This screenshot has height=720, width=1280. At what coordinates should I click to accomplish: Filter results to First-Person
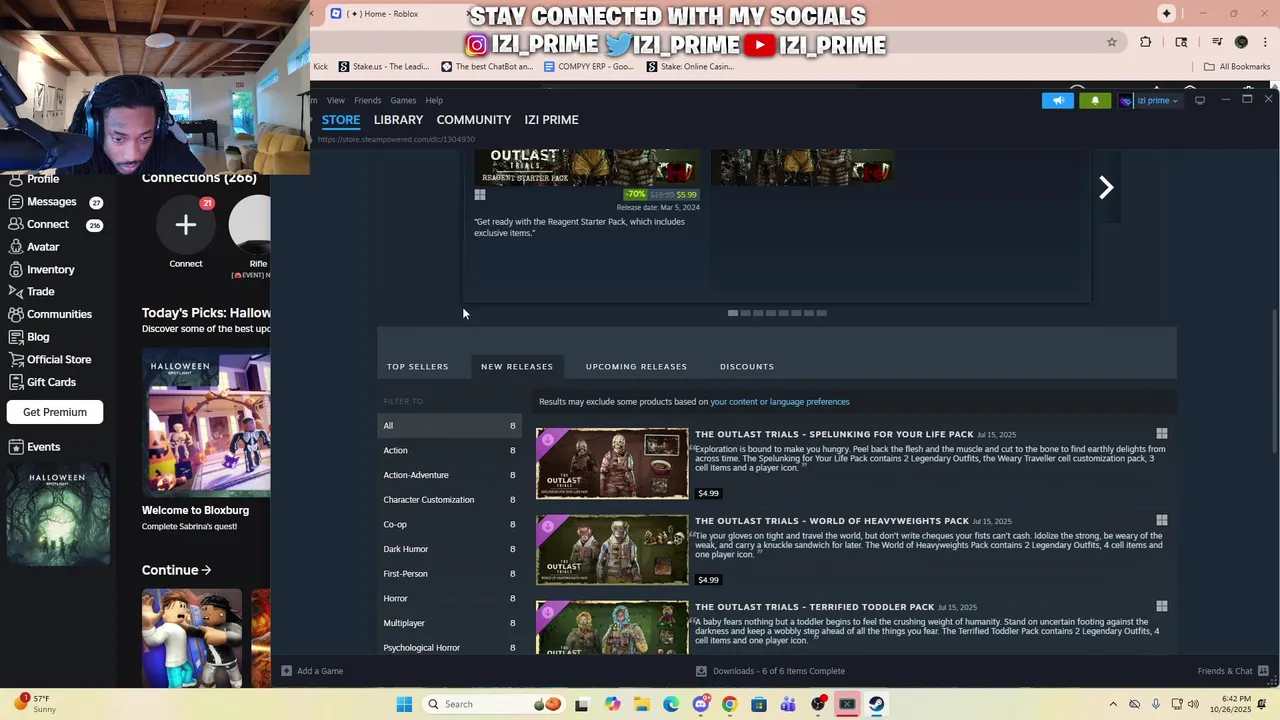[449, 574]
